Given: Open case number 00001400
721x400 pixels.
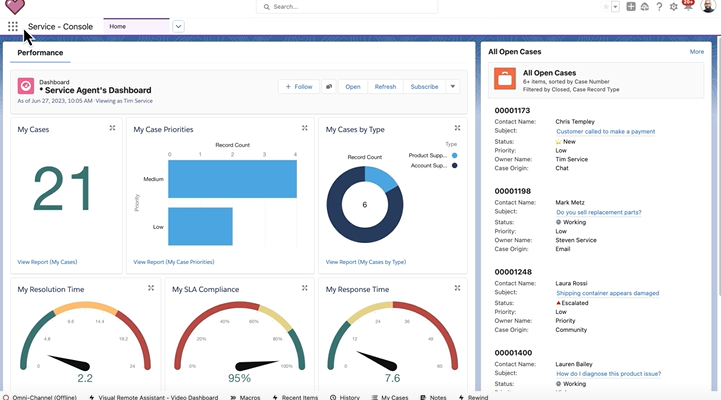Looking at the screenshot, I should coord(513,353).
